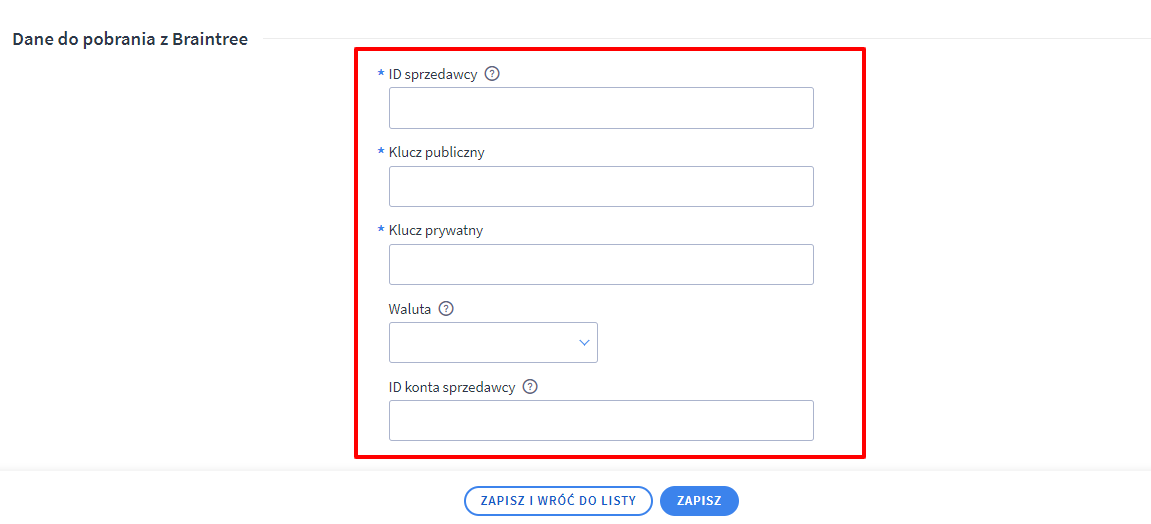Focus the ID sprzedawcy text field

(x=601, y=108)
